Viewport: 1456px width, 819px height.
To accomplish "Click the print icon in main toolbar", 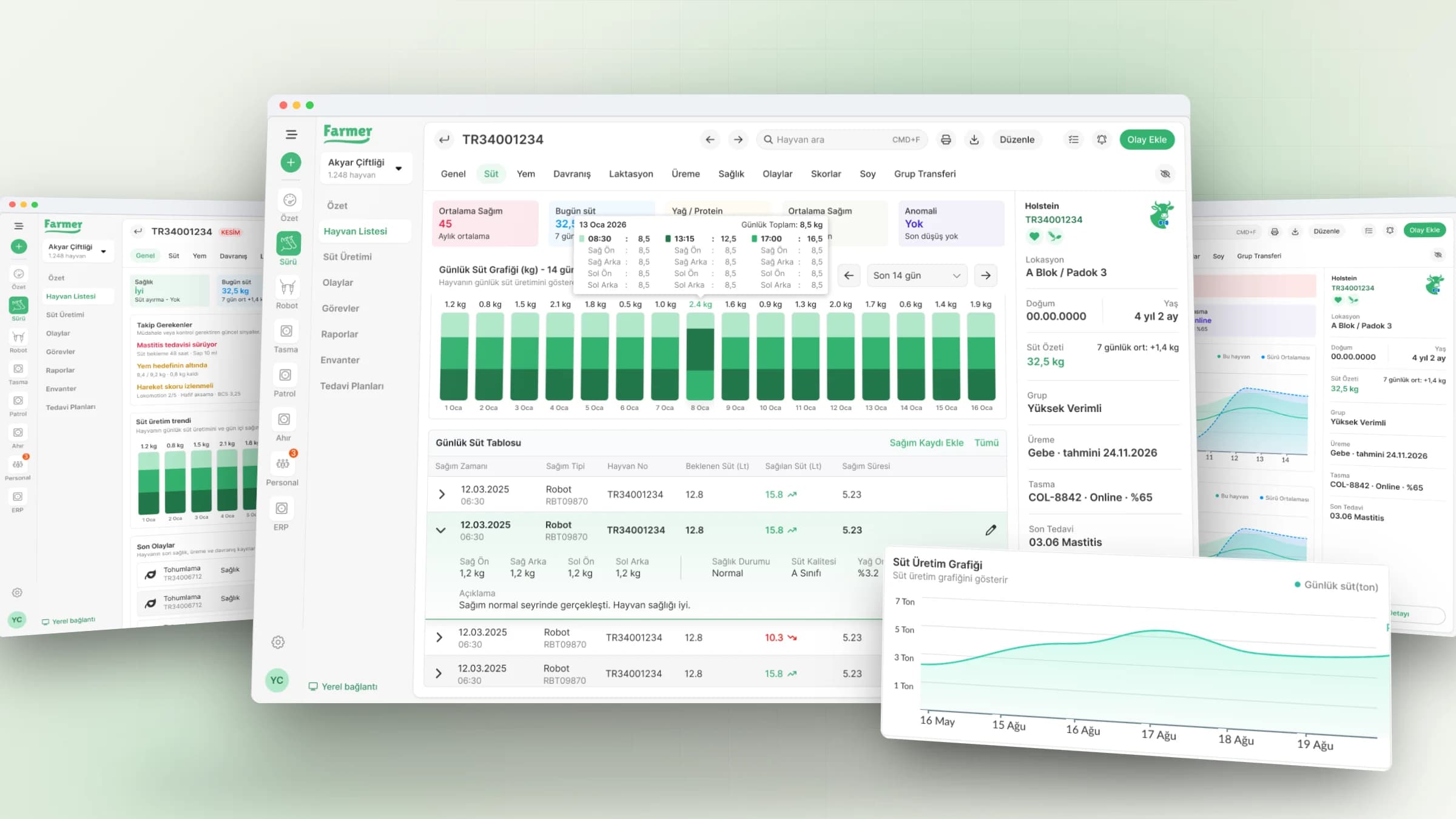I will 946,140.
